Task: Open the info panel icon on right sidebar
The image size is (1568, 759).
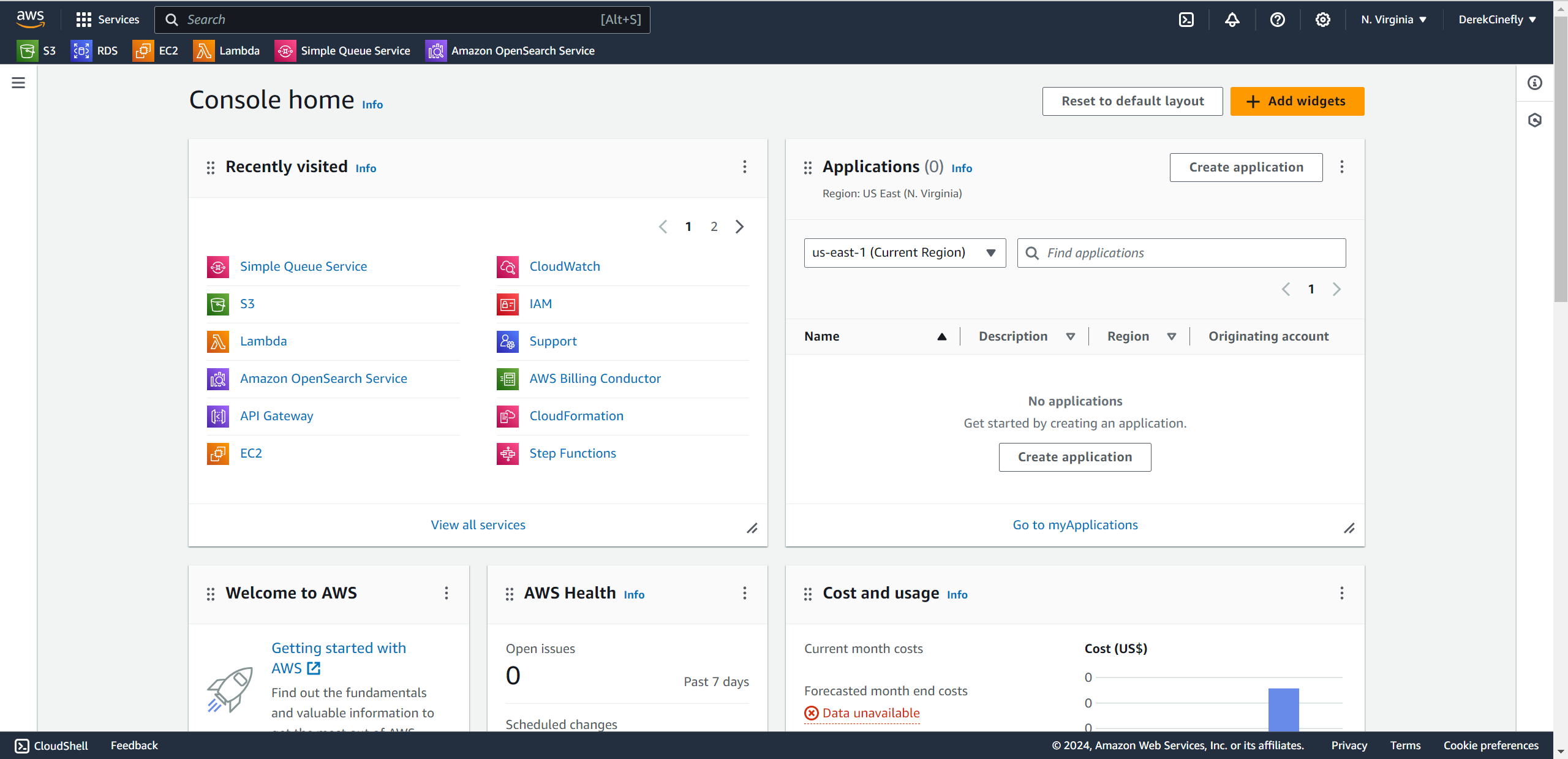Action: click(x=1535, y=83)
